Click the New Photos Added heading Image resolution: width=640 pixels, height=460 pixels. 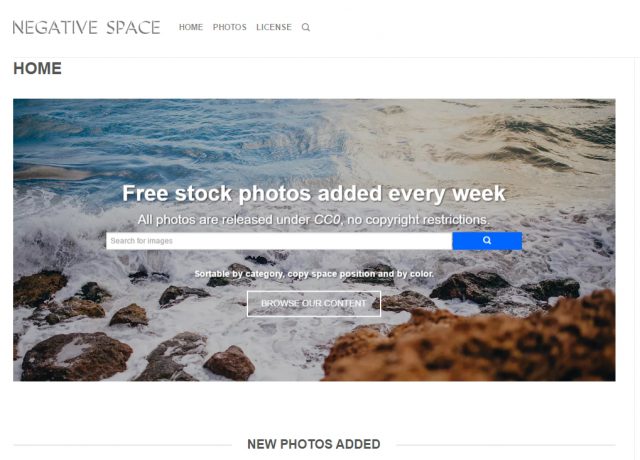[314, 444]
